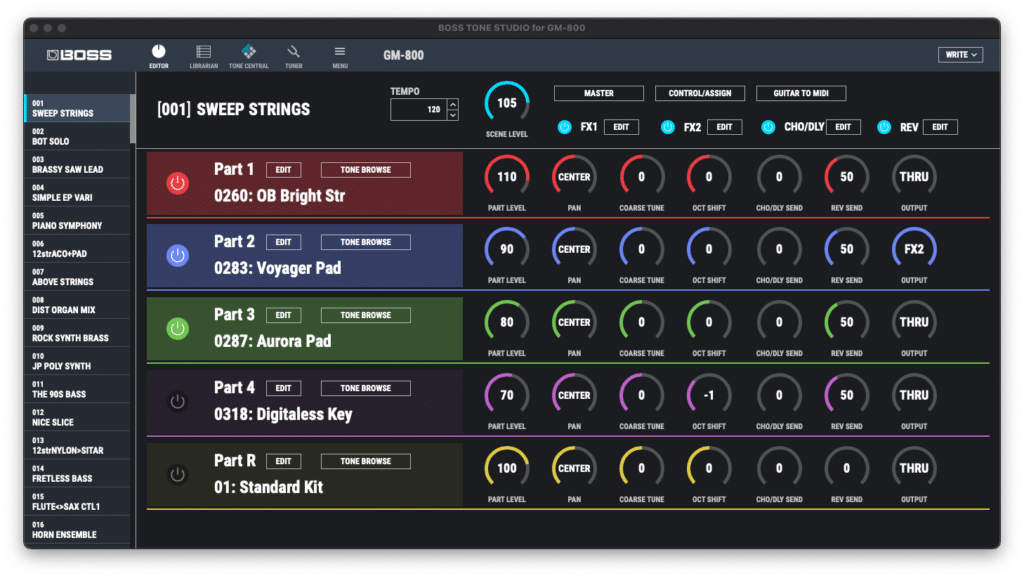
Task: Select scene 012 NICE SLICE
Action: pos(77,417)
